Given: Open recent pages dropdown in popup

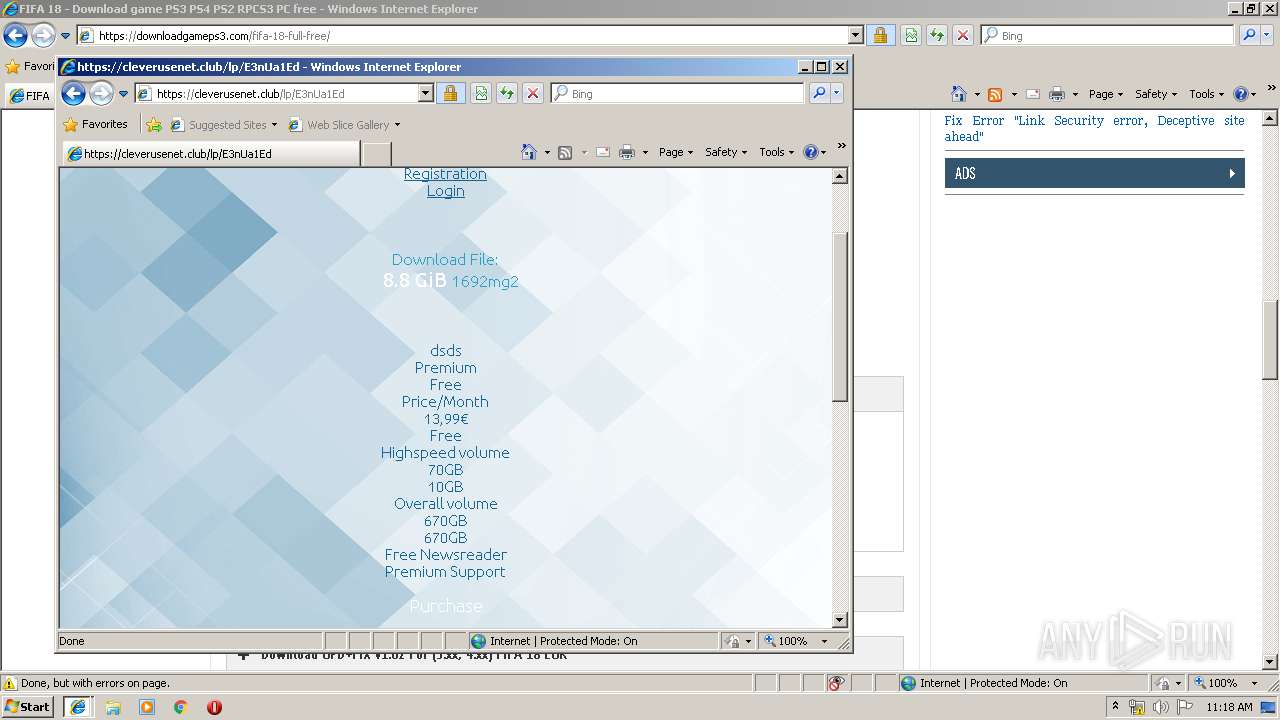Looking at the screenshot, I should pyautogui.click(x=124, y=94).
